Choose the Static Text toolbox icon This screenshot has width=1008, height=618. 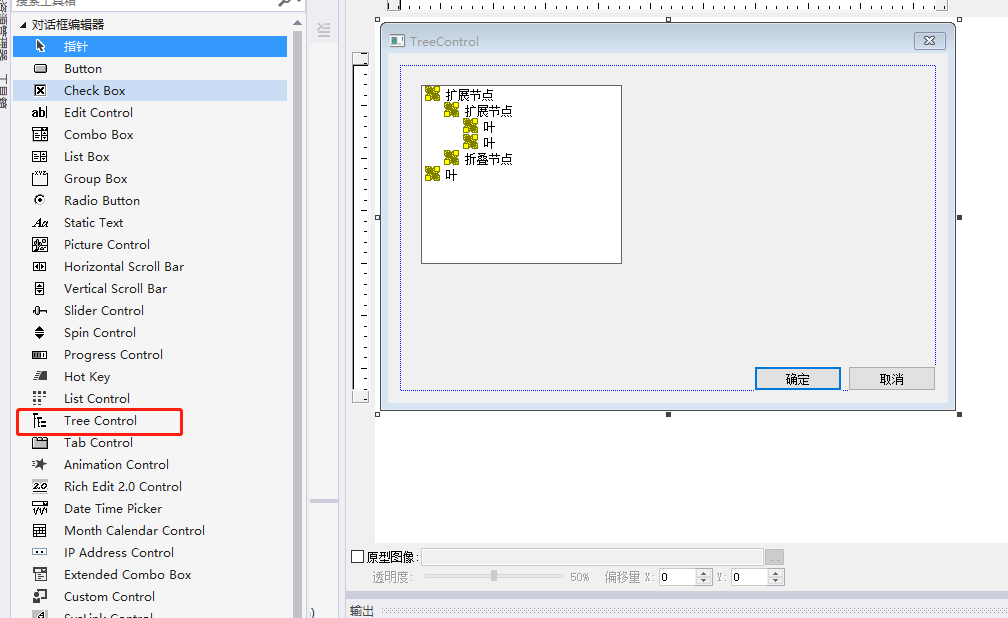(40, 223)
